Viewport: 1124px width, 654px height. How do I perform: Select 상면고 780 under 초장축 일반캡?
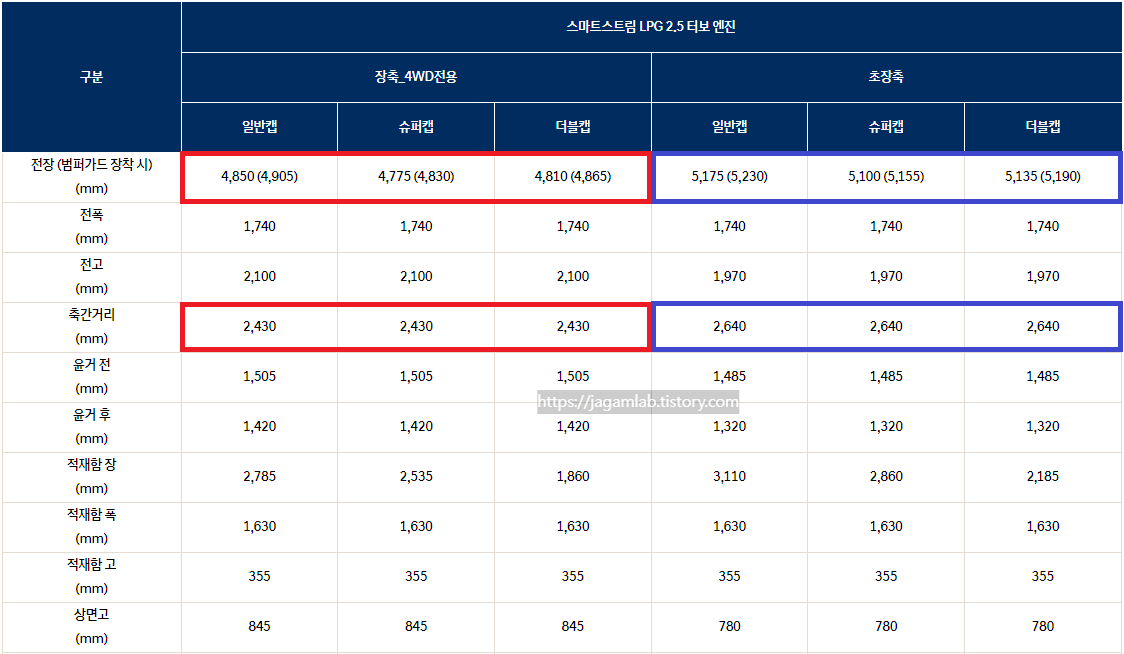pos(730,627)
